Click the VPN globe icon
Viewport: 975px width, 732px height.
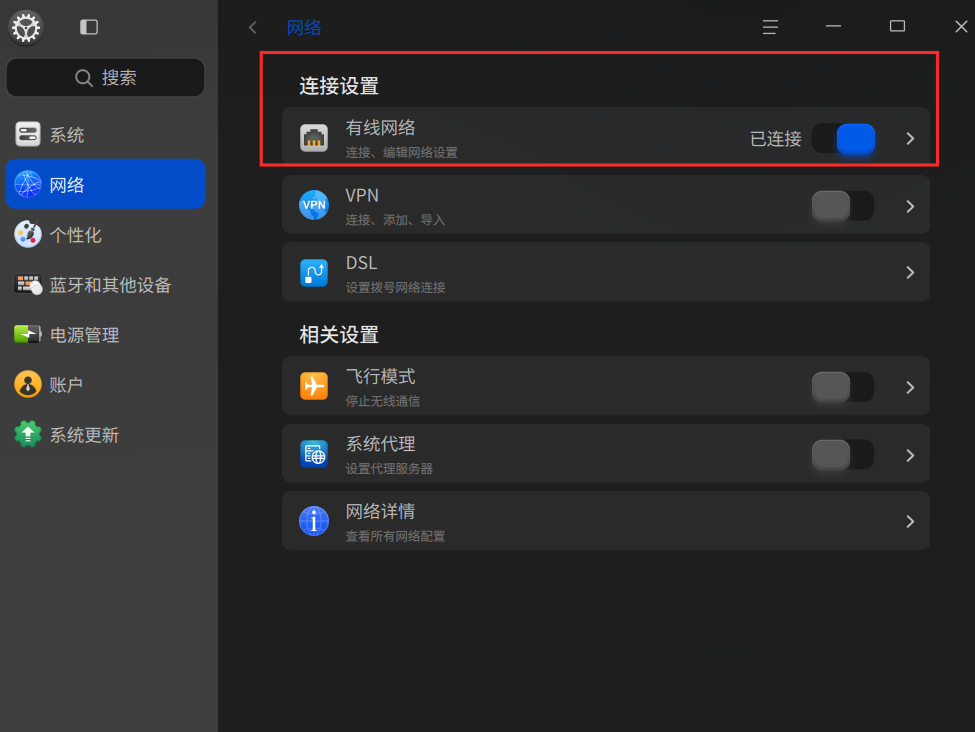(314, 205)
